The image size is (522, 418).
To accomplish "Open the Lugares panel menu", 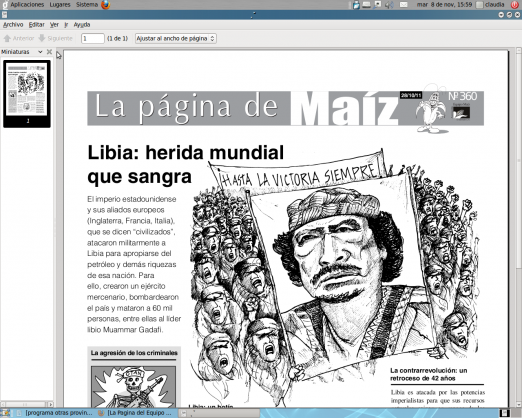I will click(x=60, y=5).
